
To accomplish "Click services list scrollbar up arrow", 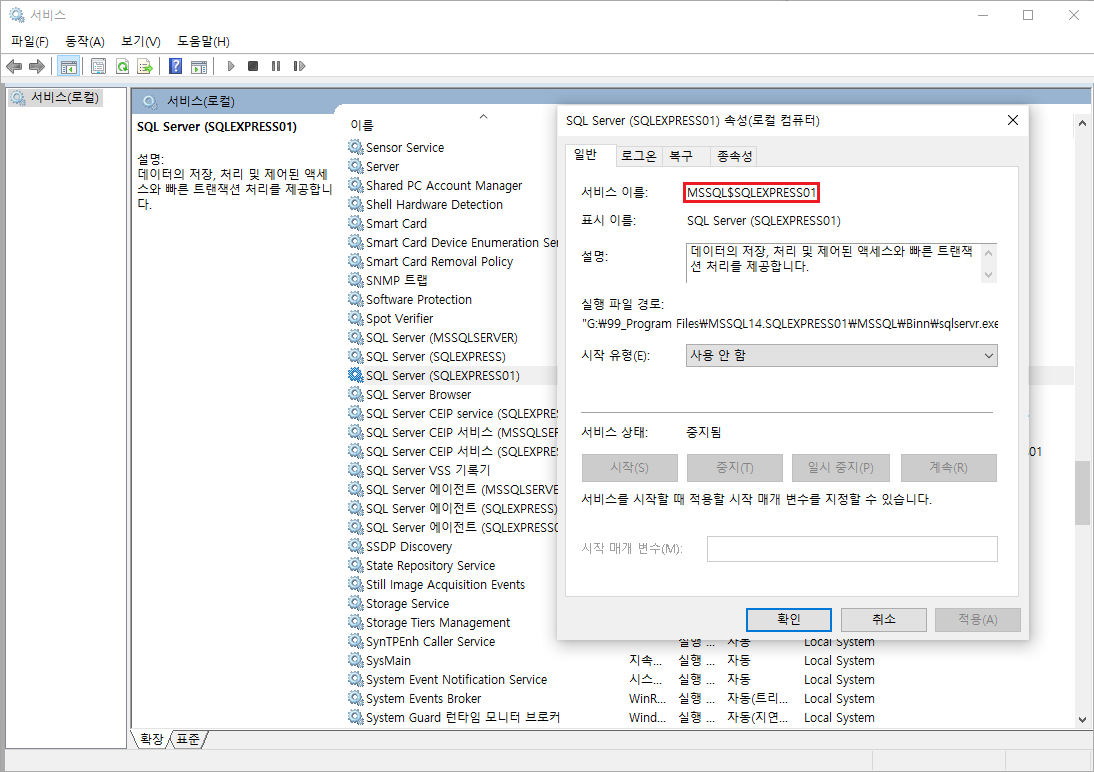I will pyautogui.click(x=1082, y=123).
